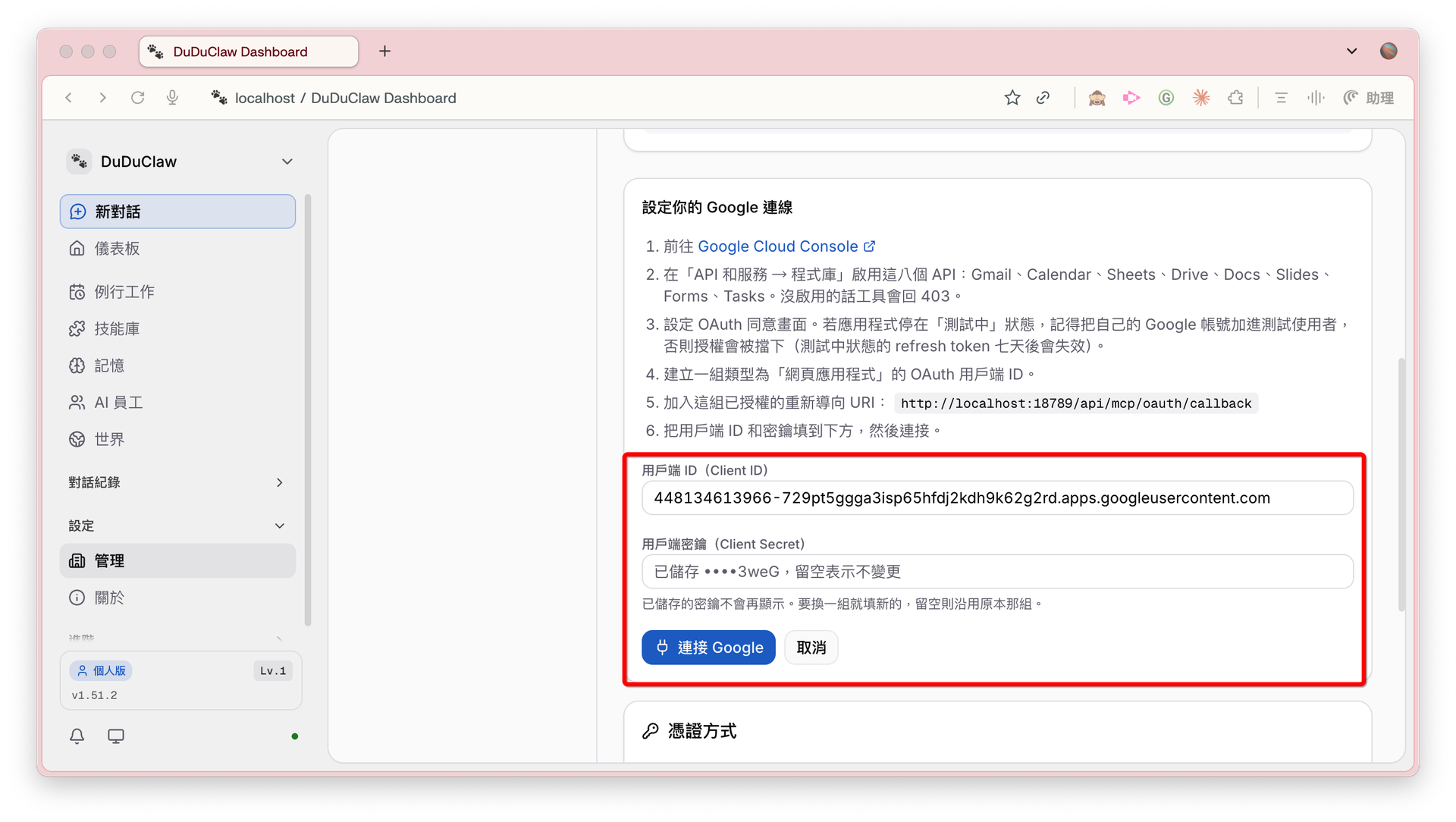Reload the DuDuClaw Dashboard page

137,98
